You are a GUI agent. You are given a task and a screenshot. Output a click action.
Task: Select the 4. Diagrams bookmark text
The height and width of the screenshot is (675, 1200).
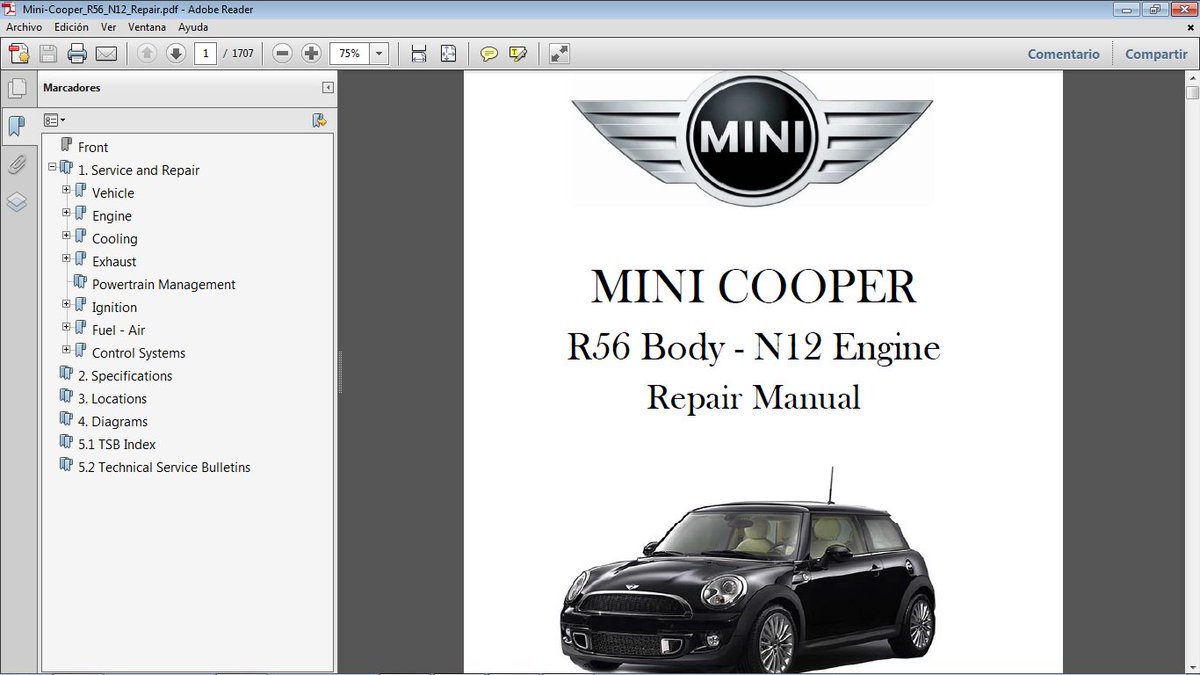tap(112, 422)
